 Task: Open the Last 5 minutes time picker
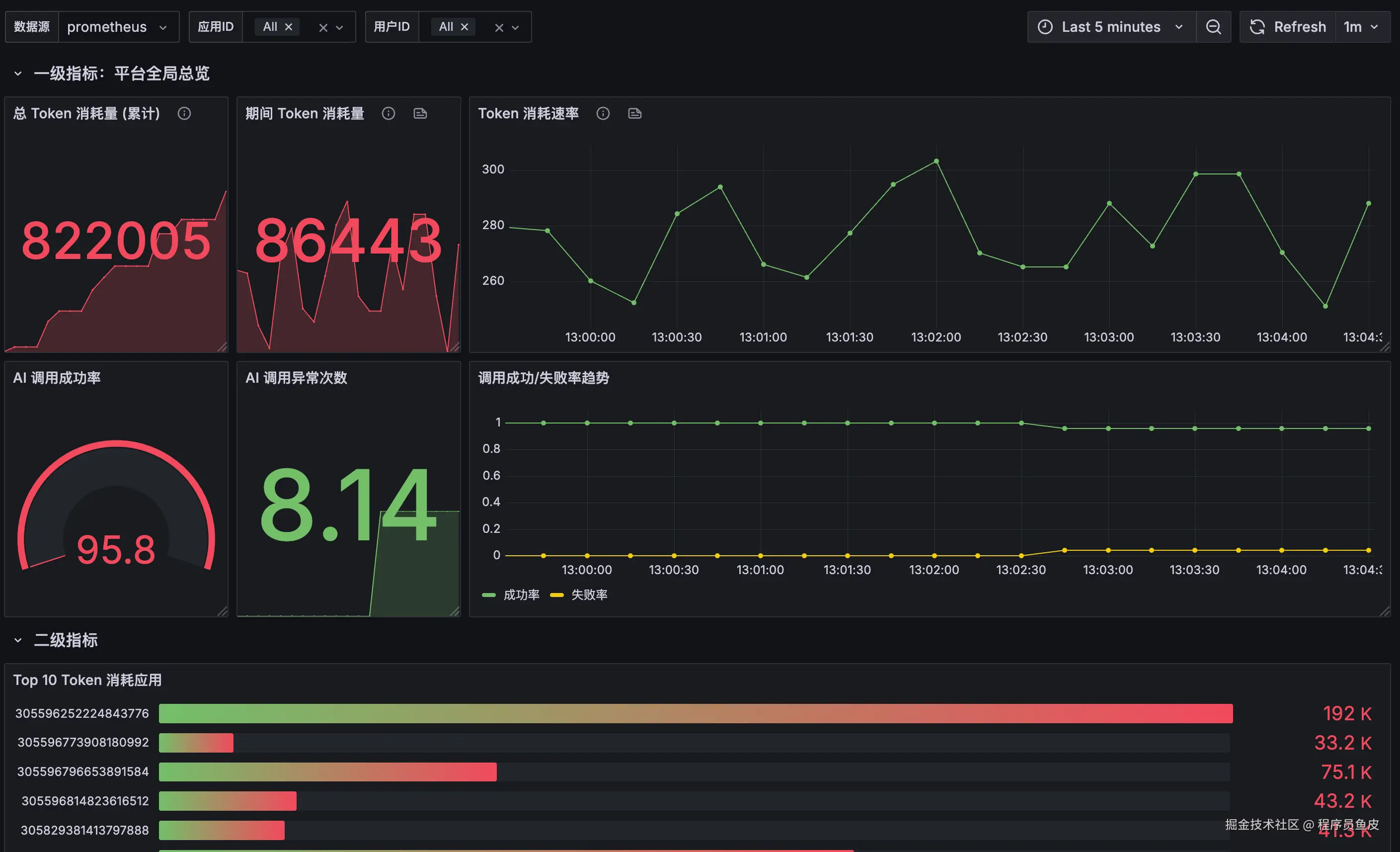1111,27
